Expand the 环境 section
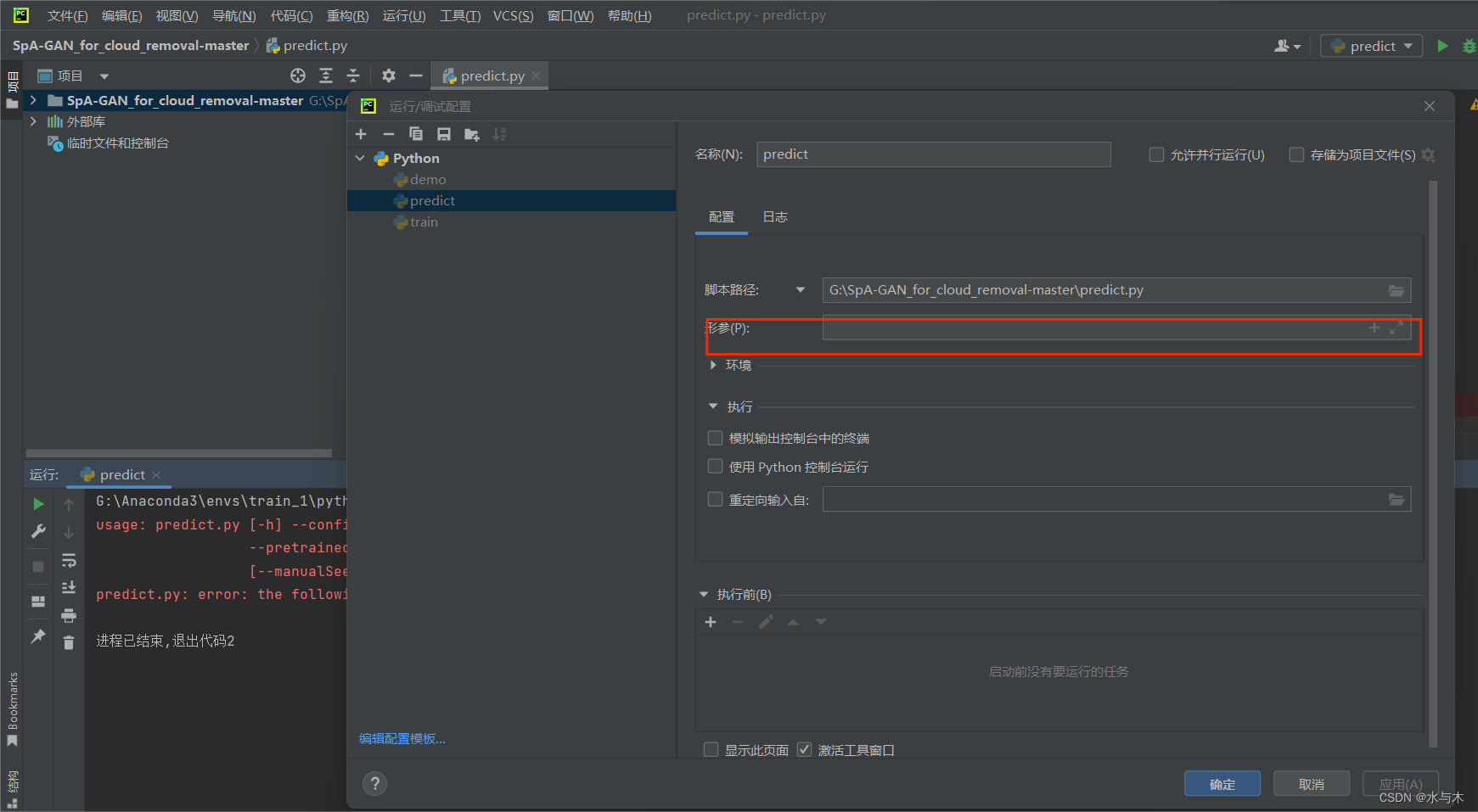The height and width of the screenshot is (812, 1478). 712,365
